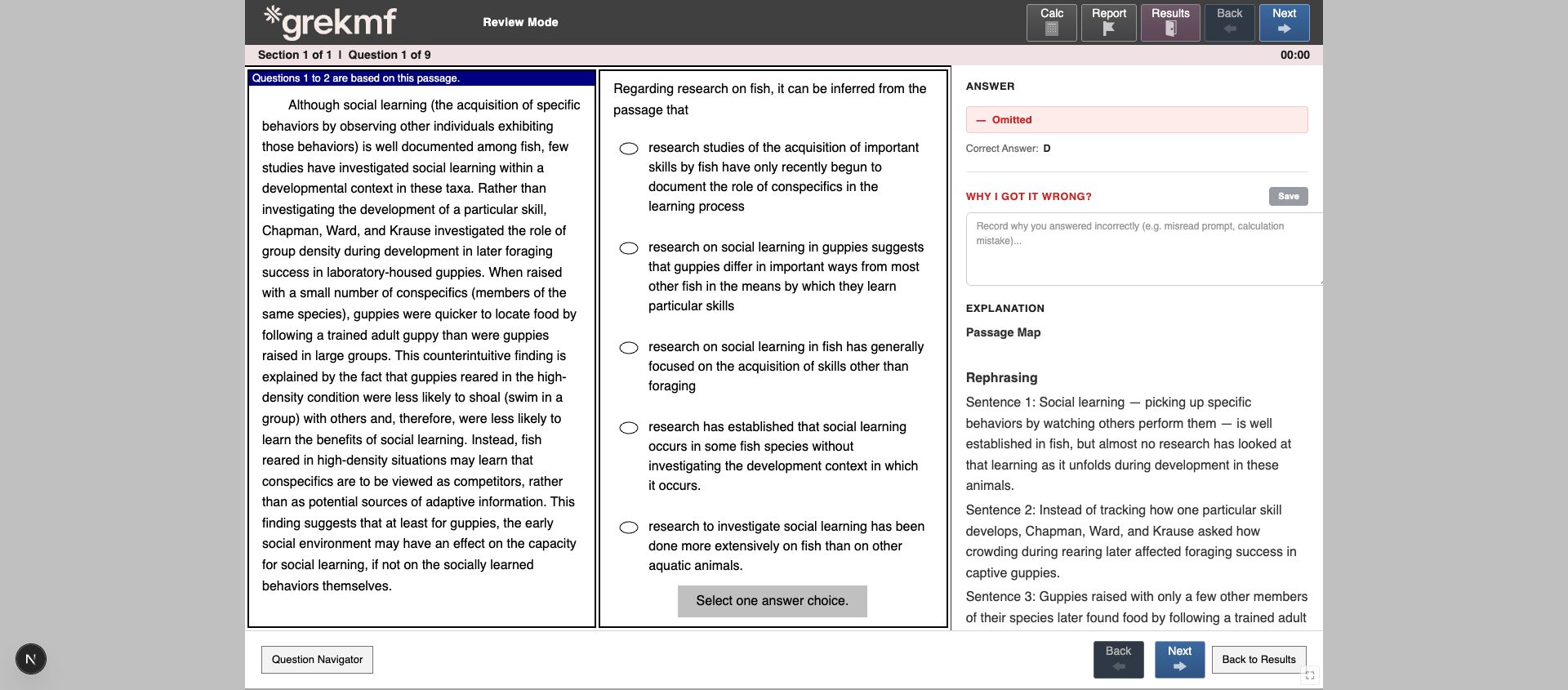
Task: Click the round N badge icon
Action: click(x=31, y=659)
